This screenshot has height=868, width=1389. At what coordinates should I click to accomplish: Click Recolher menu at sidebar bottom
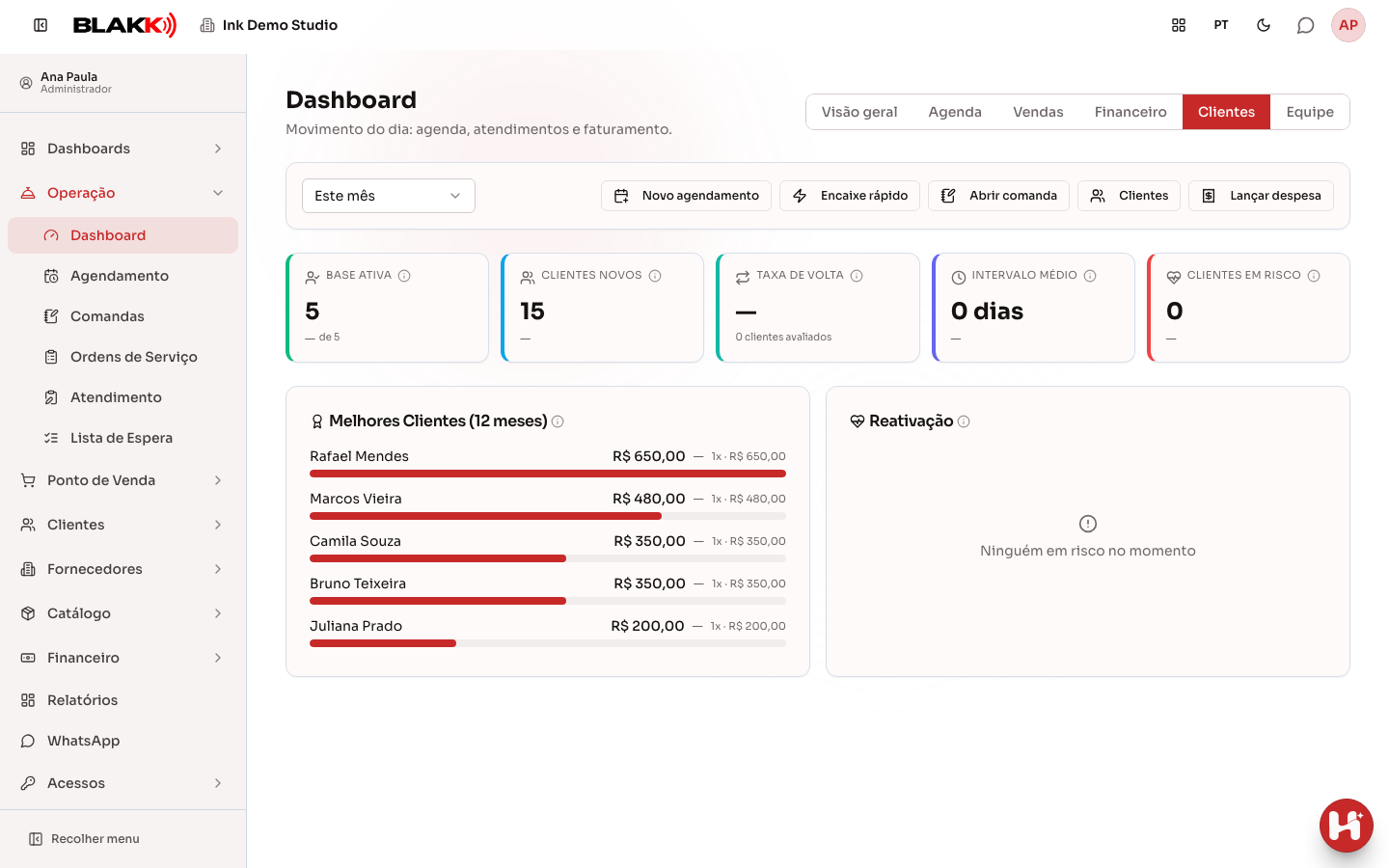click(x=85, y=839)
